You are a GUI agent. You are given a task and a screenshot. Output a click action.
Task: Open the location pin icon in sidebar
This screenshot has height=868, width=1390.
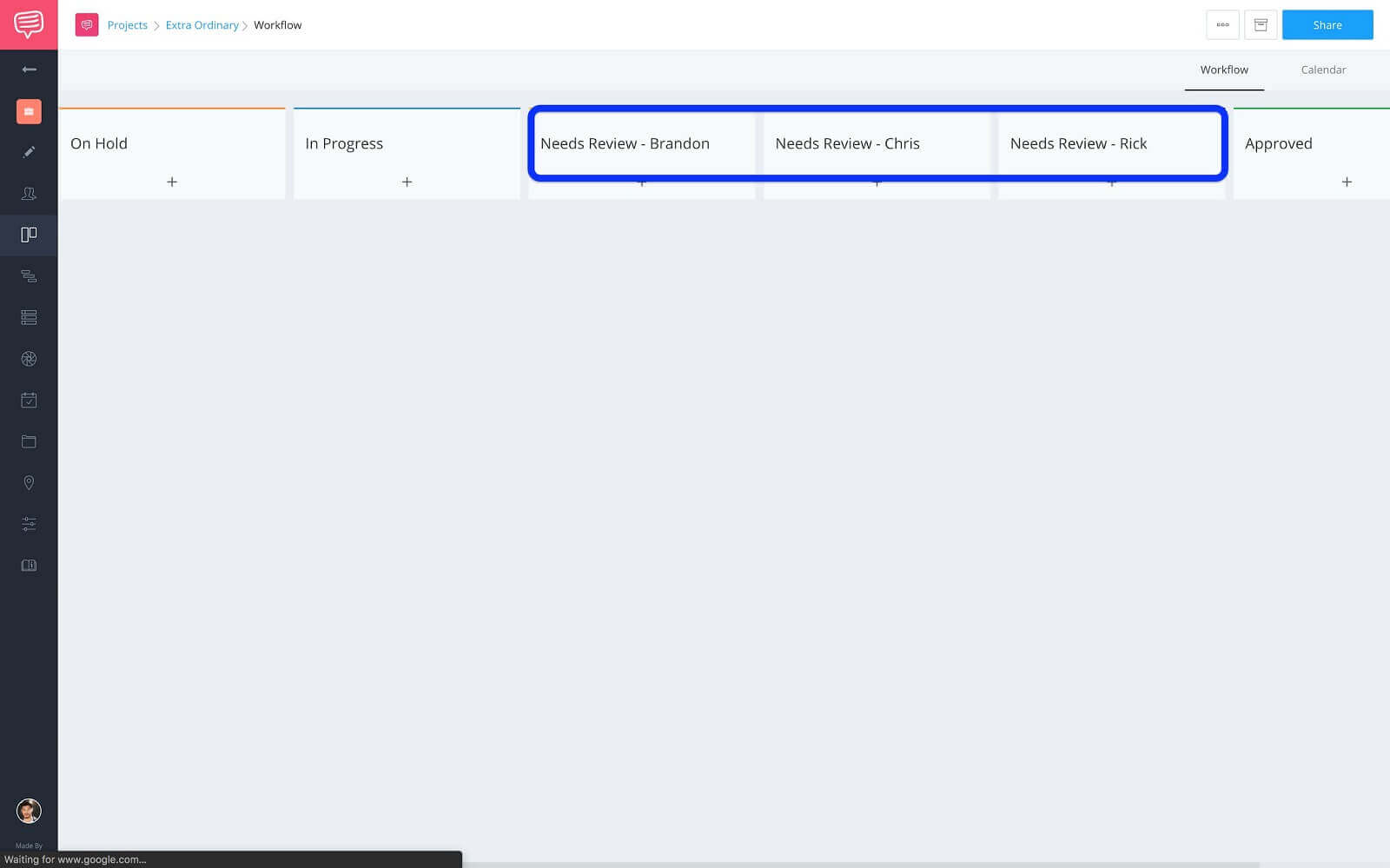click(x=29, y=483)
